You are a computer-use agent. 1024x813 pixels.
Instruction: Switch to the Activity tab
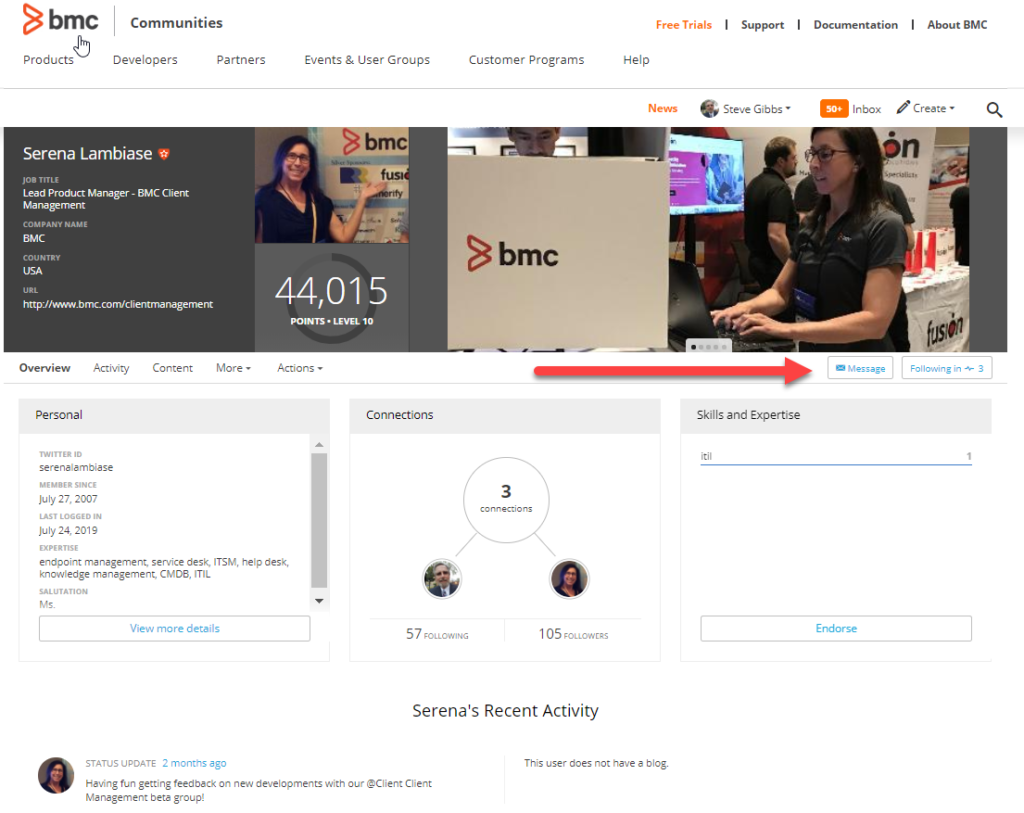point(111,368)
